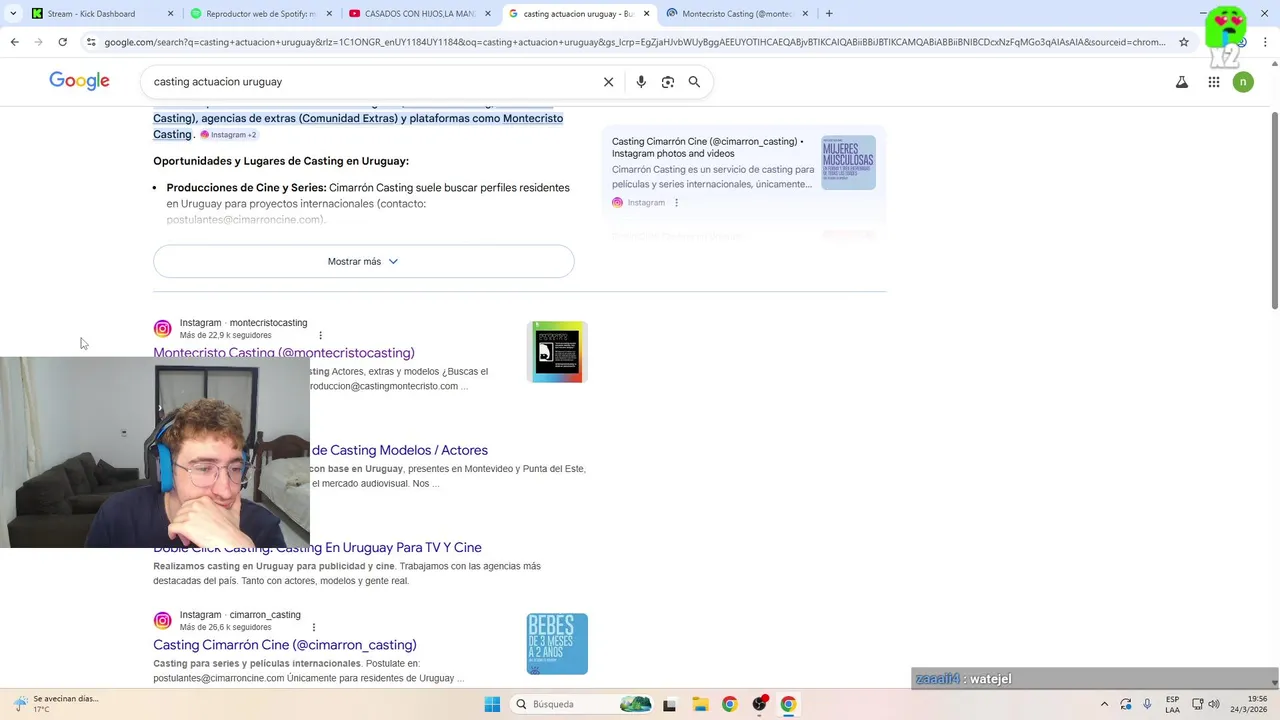Click the page vertical scrollbar

(x=1274, y=210)
